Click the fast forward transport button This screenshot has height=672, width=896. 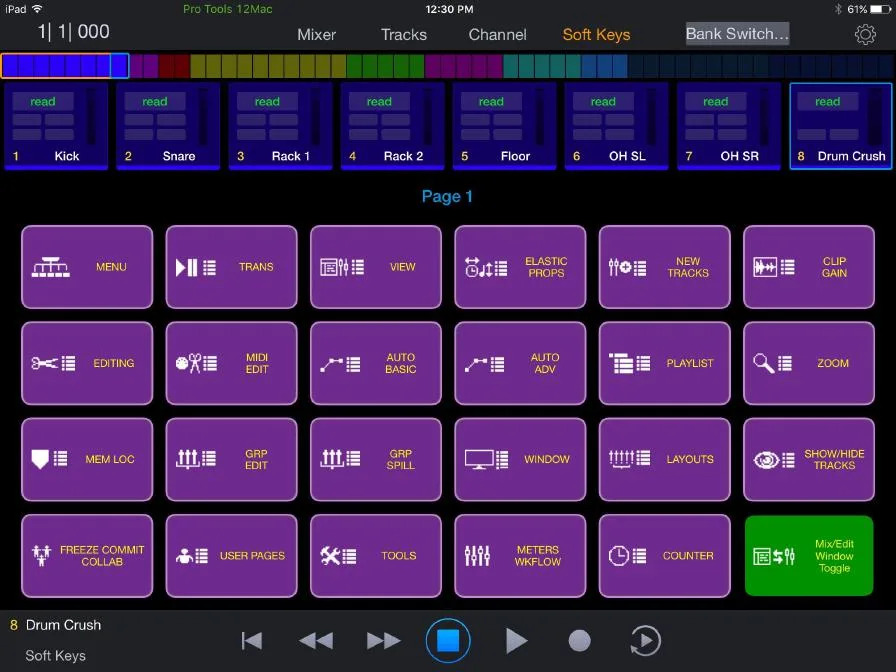point(383,641)
